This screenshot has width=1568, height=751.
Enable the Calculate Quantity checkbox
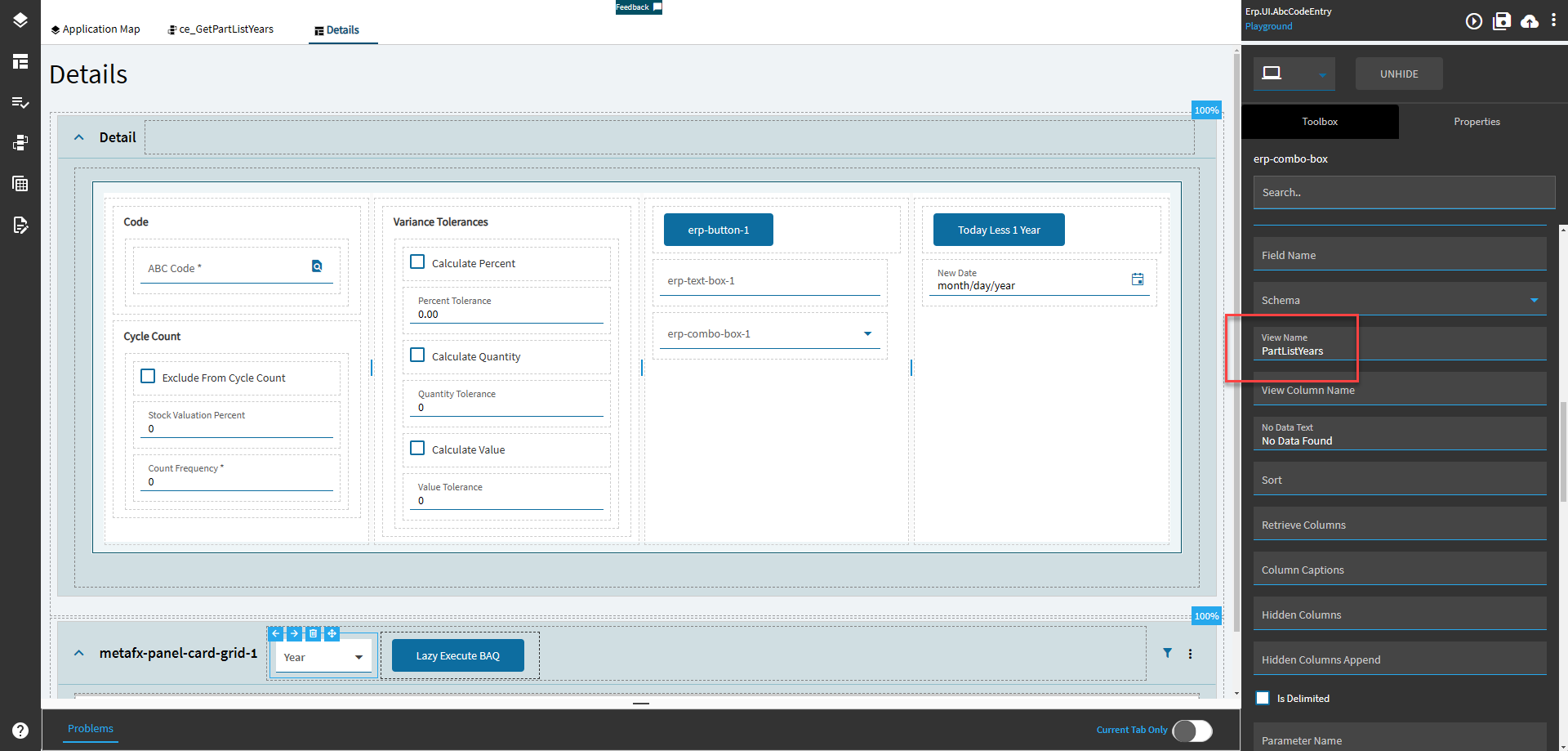point(417,355)
